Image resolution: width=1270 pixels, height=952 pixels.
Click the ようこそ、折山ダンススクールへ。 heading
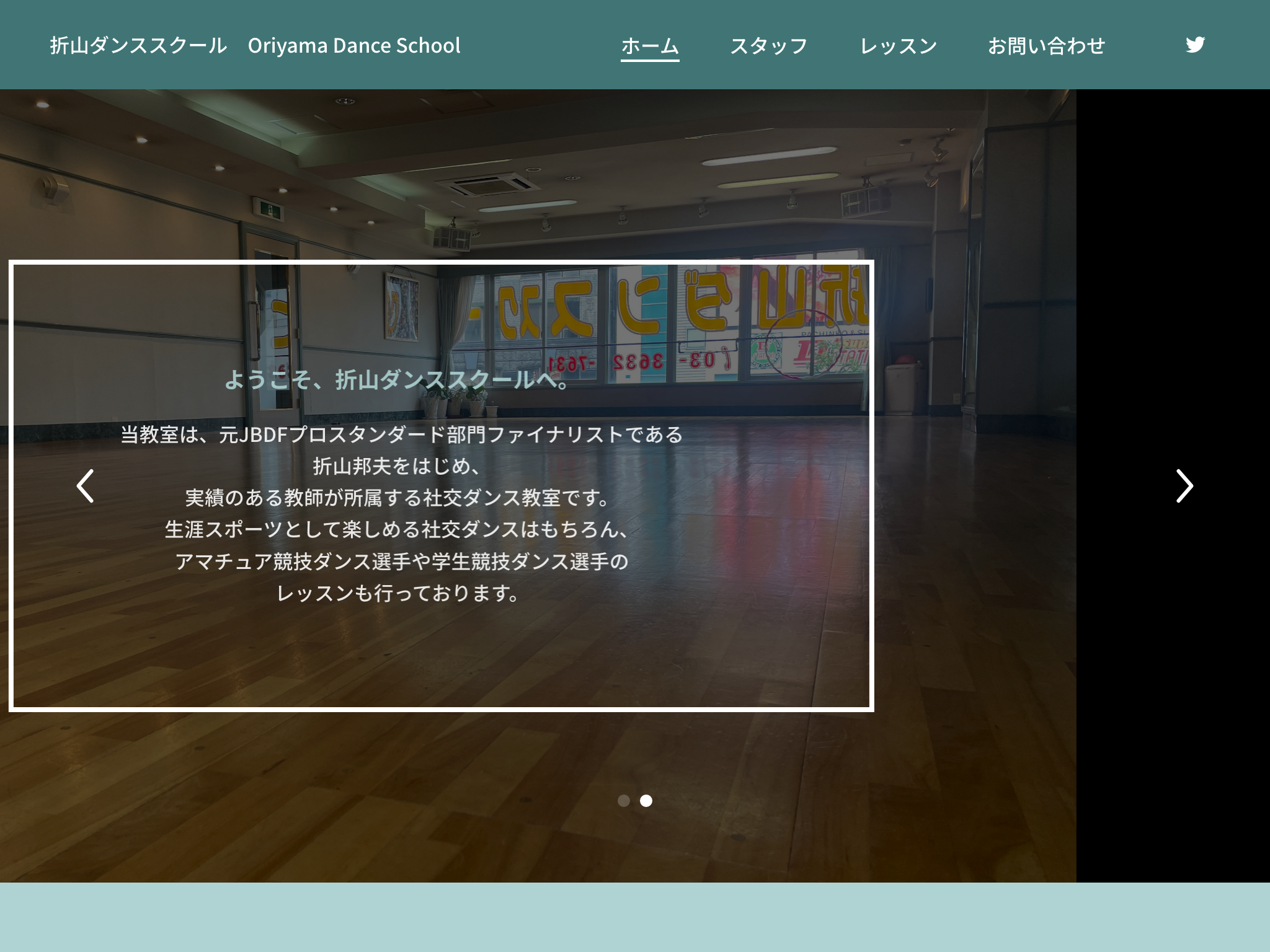[x=397, y=379]
